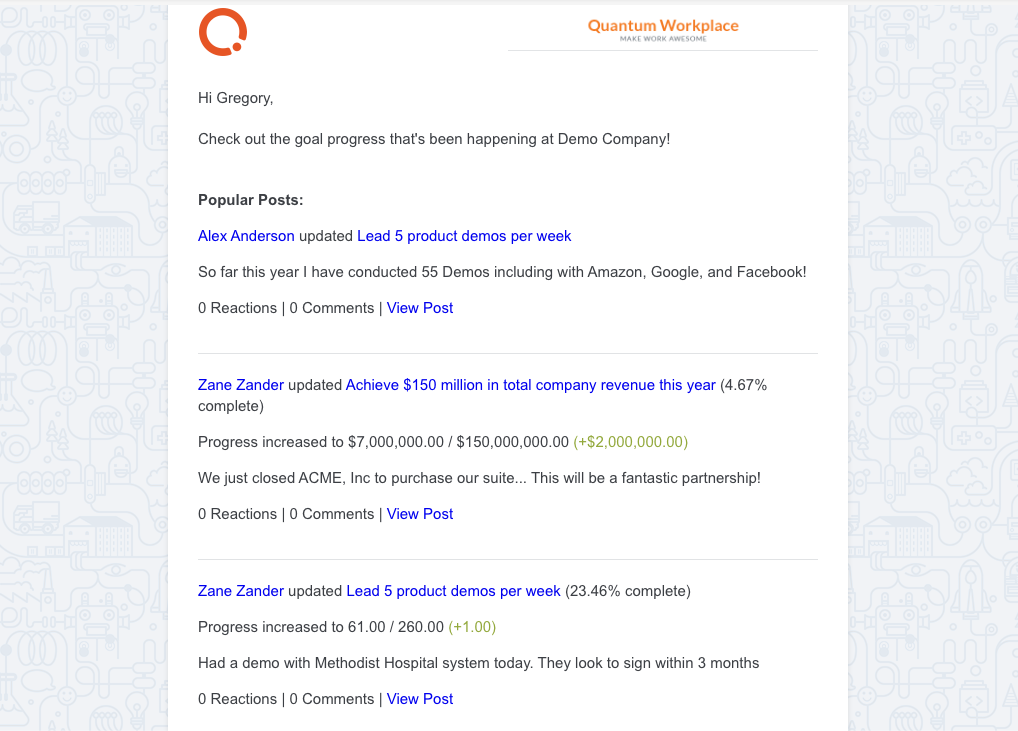Click the MAKE WORK AWESOME tagline

(x=663, y=39)
